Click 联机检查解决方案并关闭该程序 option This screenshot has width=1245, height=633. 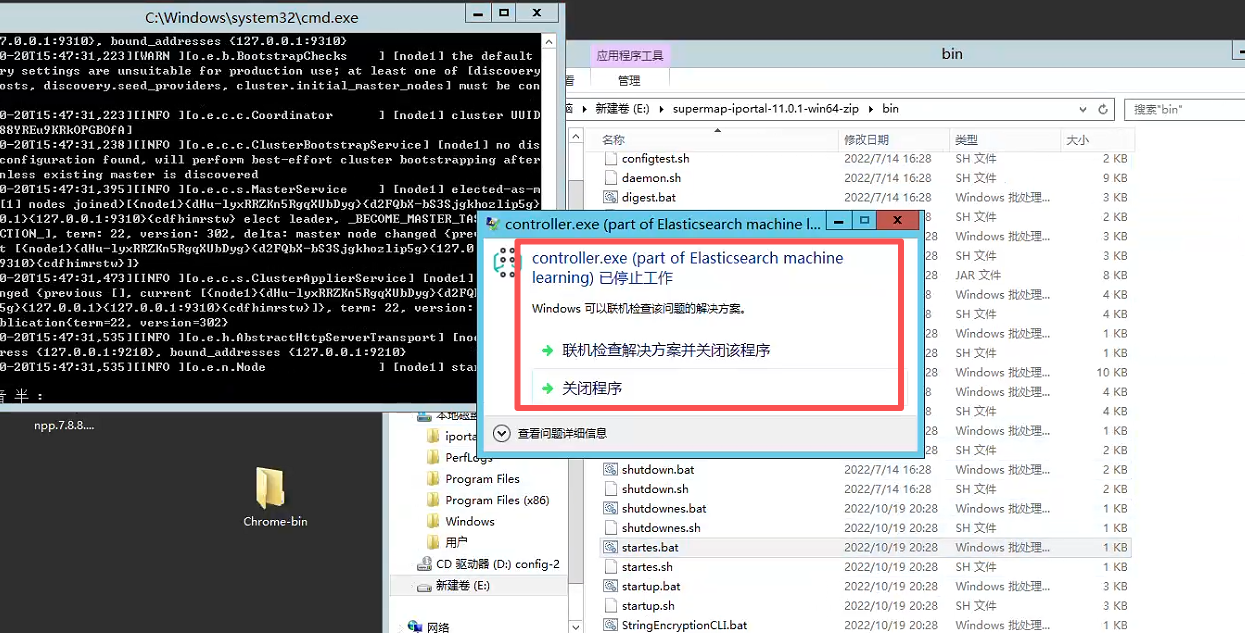666,350
